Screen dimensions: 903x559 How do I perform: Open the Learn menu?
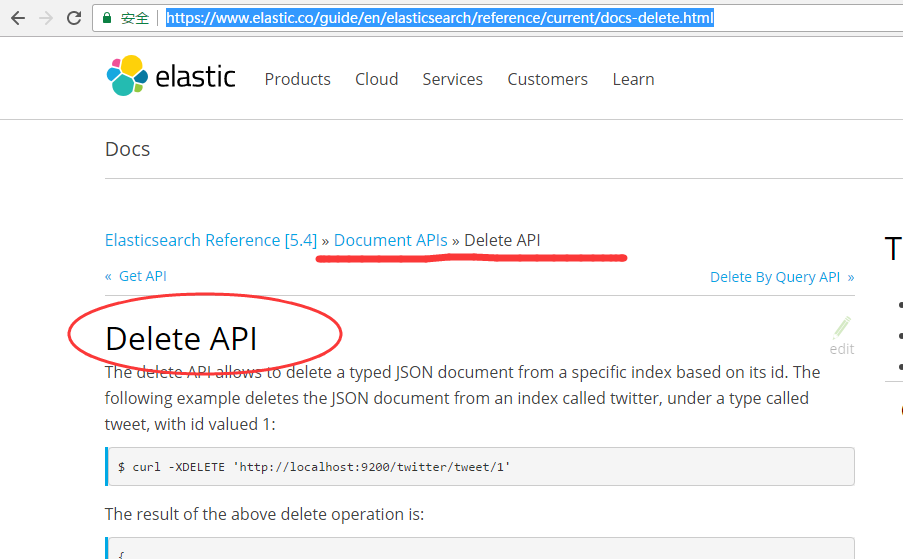[x=633, y=79]
